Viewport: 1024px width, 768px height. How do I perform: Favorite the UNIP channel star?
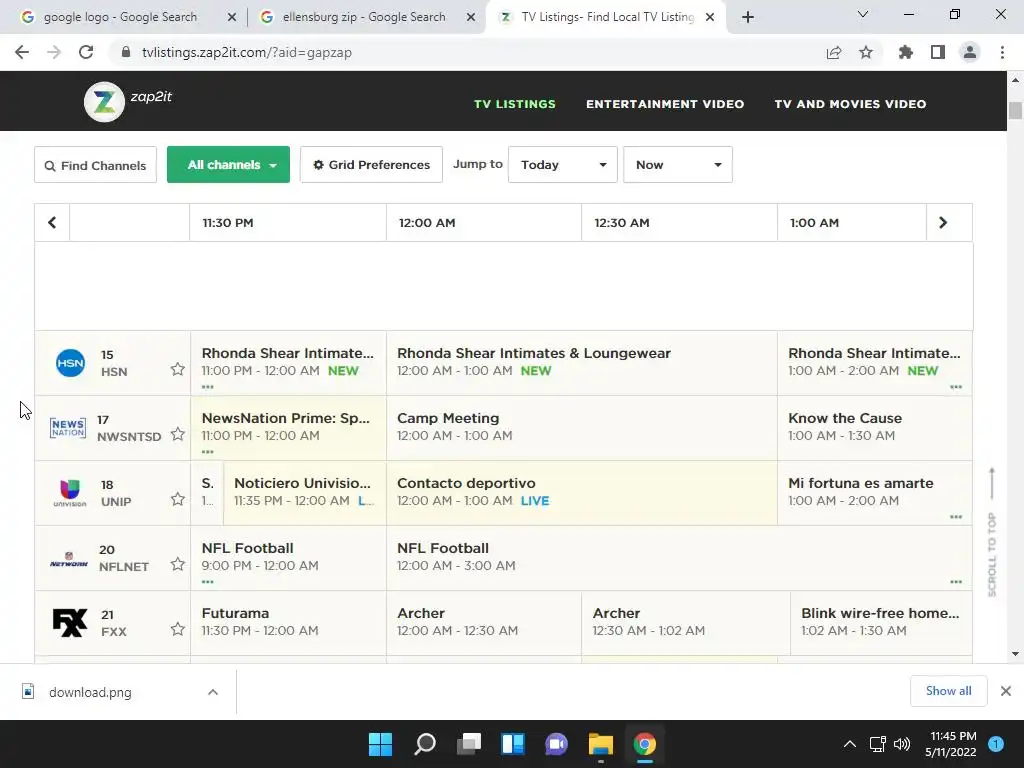178,500
